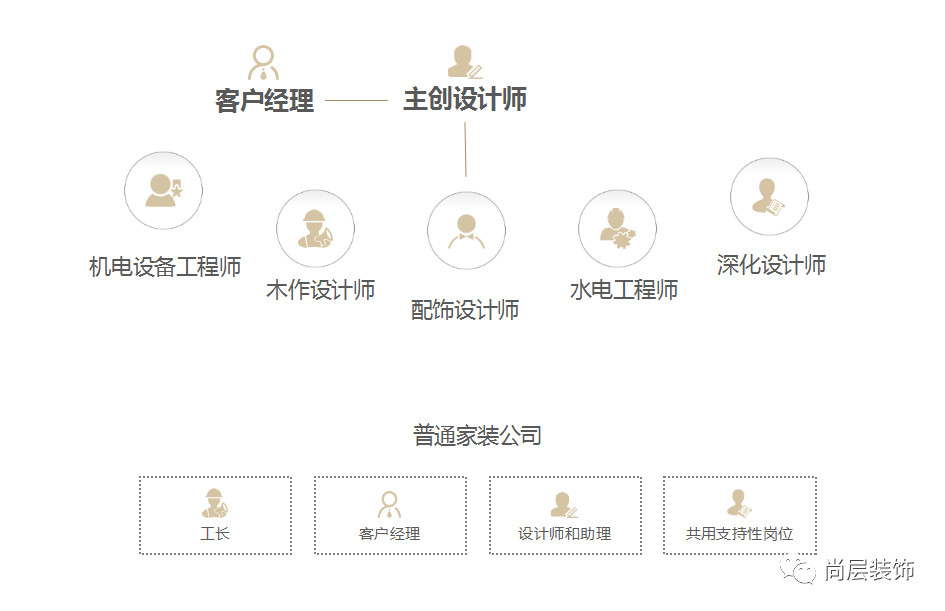The width and height of the screenshot is (945, 611).
Task: Select the 水电工程师 gear worker icon
Action: pos(617,228)
